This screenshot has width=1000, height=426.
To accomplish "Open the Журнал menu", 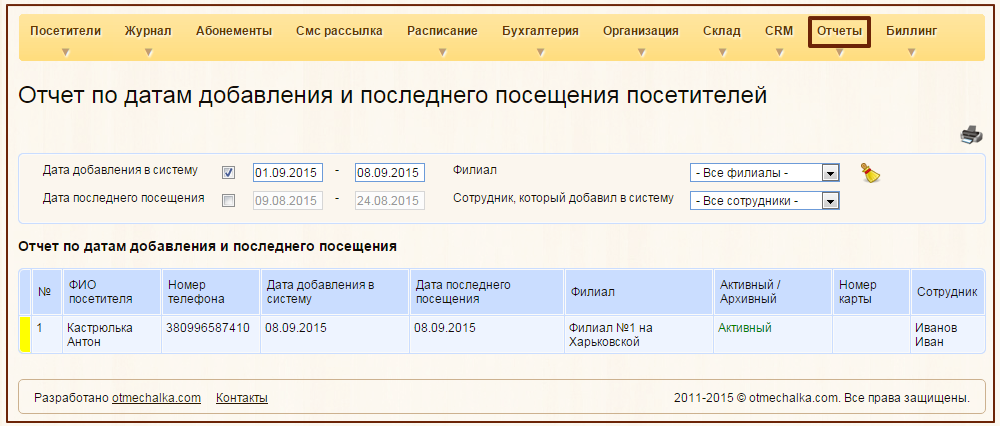I will 148,31.
